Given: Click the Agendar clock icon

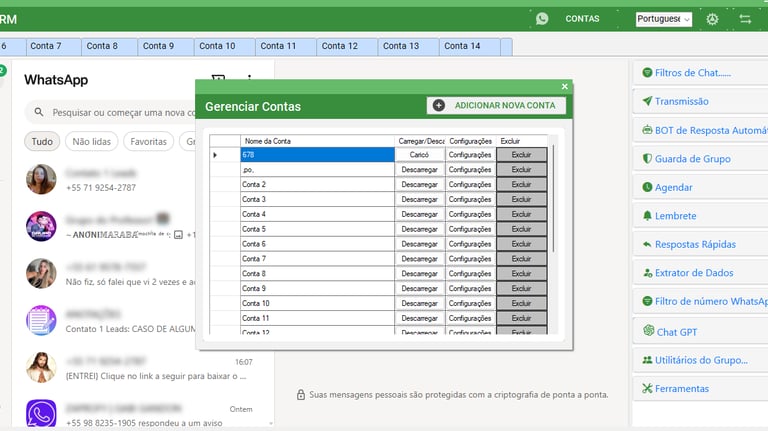Looking at the screenshot, I should coord(647,187).
